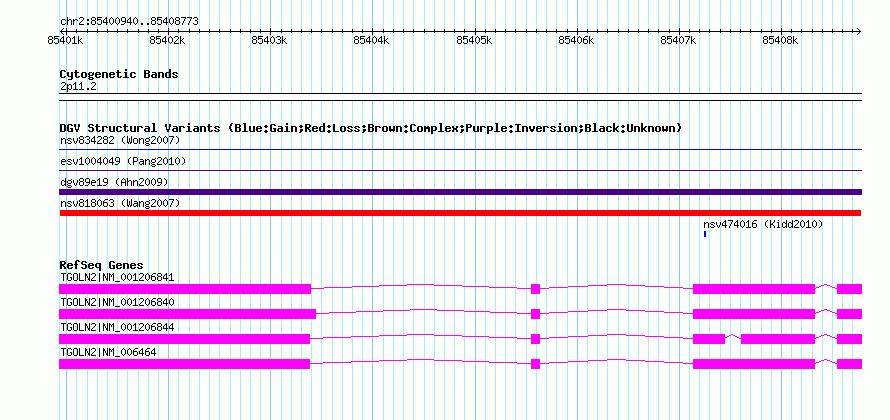Viewport: 890px width, 420px height.
Task: Click the DGV Structural Variants track title
Action: (x=370, y=128)
